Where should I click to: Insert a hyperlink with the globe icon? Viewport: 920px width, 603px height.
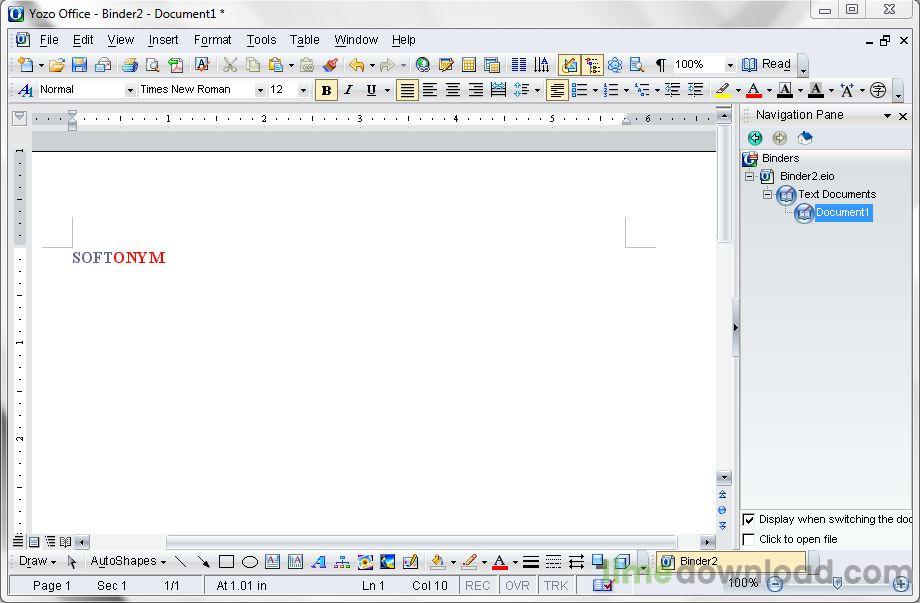422,65
